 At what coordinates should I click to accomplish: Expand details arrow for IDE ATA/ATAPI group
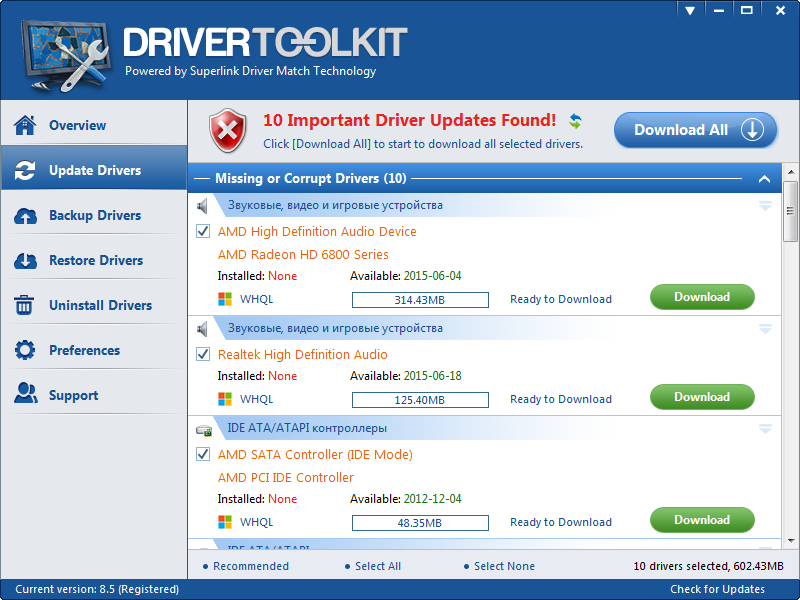(765, 429)
